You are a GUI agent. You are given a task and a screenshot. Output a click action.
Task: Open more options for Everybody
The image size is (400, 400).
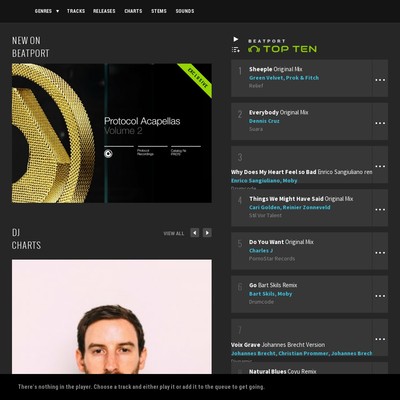tap(380, 123)
